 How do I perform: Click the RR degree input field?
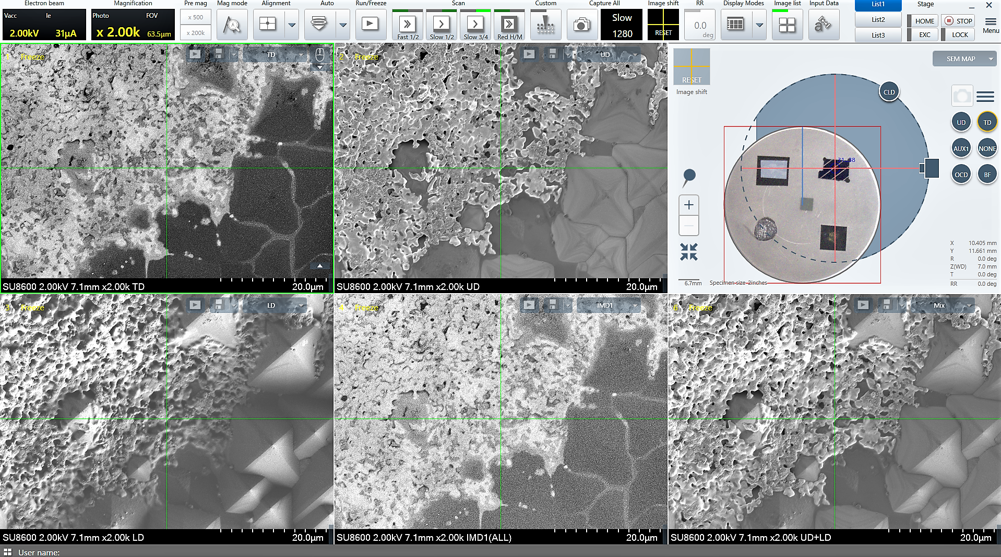(700, 25)
